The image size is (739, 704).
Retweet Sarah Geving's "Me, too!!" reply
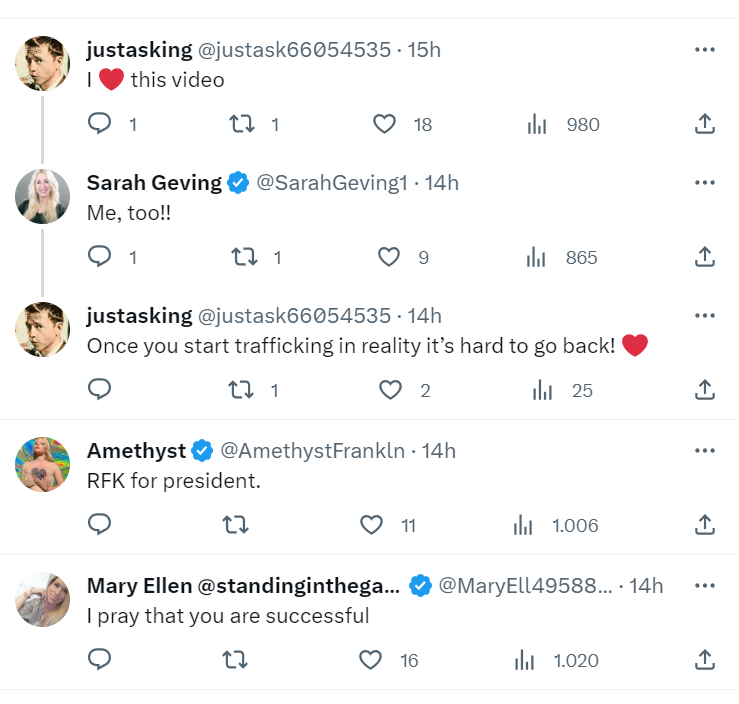pos(242,257)
